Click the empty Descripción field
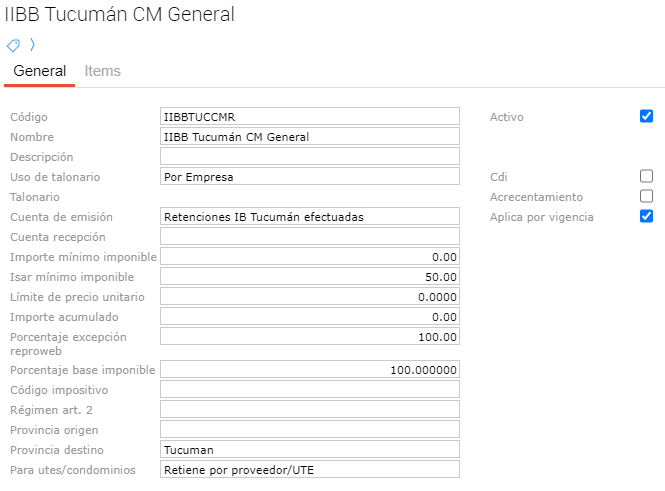This screenshot has height=491, width=665. tap(309, 156)
